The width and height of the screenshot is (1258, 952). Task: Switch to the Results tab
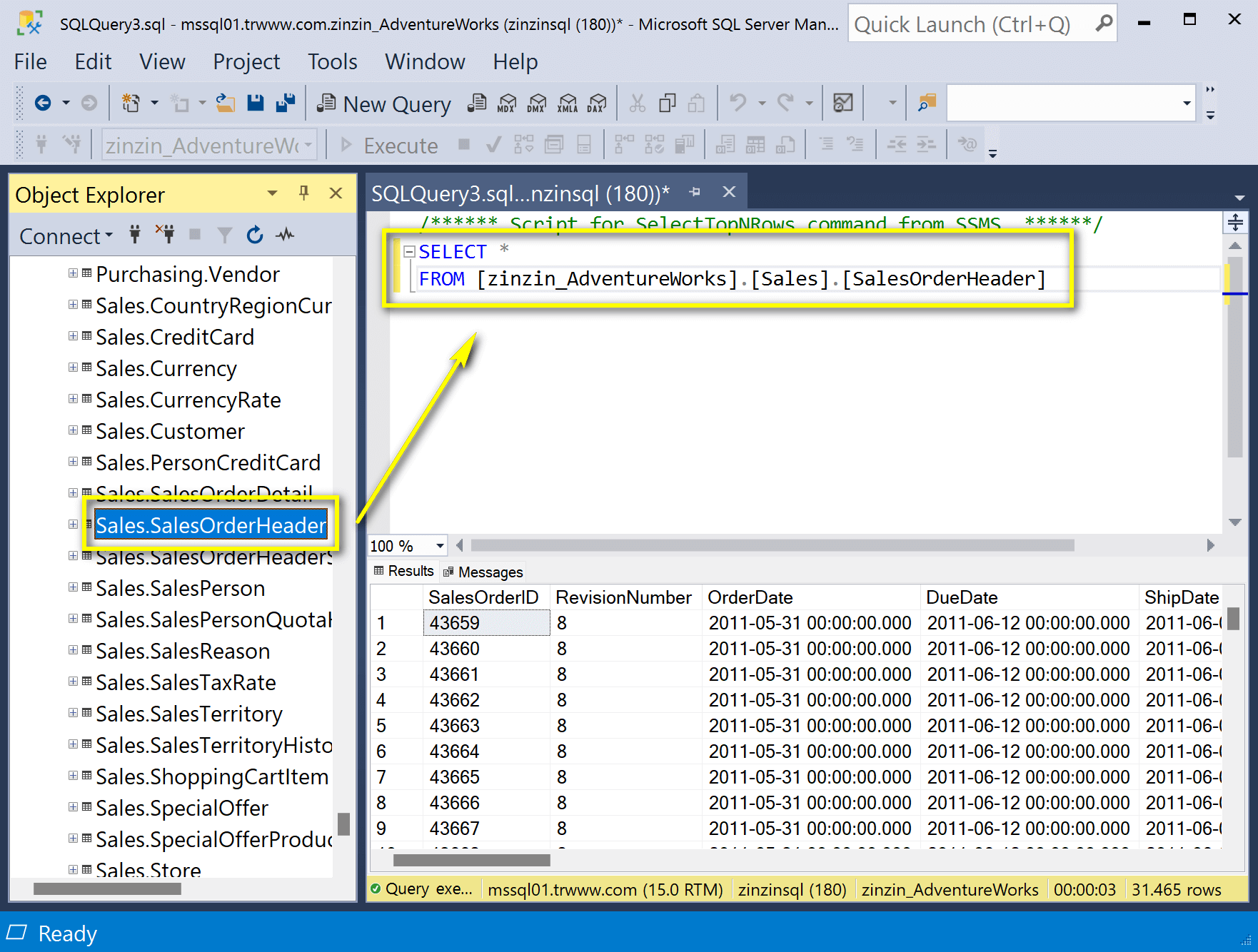tap(403, 571)
